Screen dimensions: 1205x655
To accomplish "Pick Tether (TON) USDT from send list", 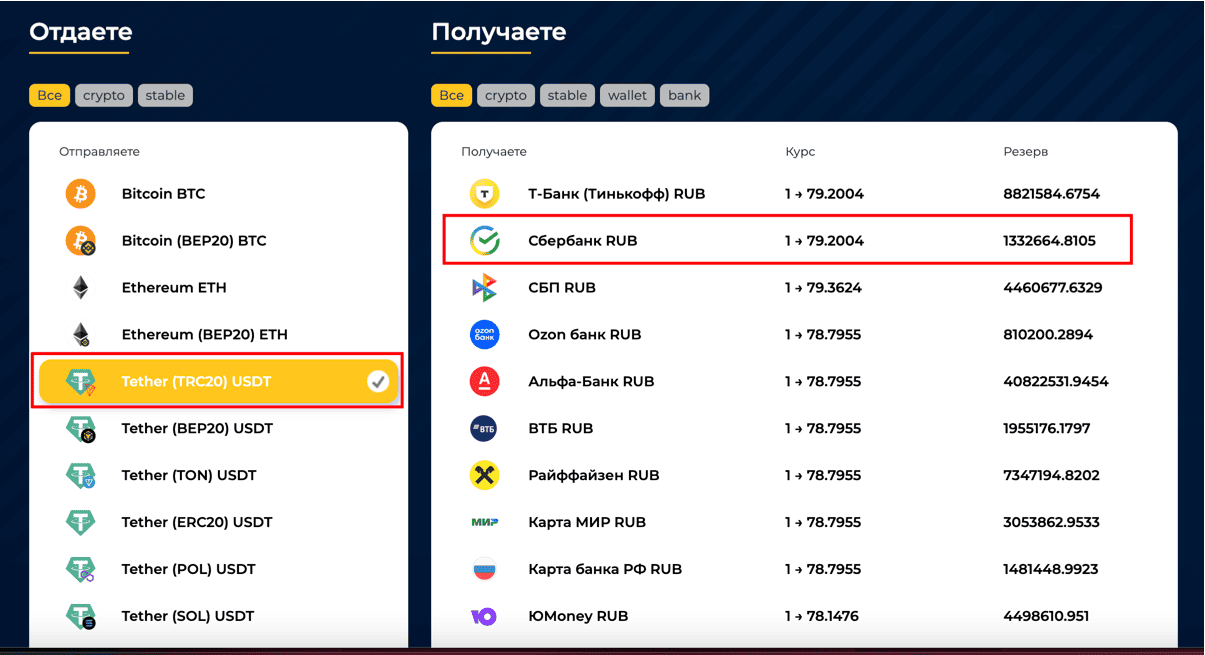I will (x=189, y=475).
